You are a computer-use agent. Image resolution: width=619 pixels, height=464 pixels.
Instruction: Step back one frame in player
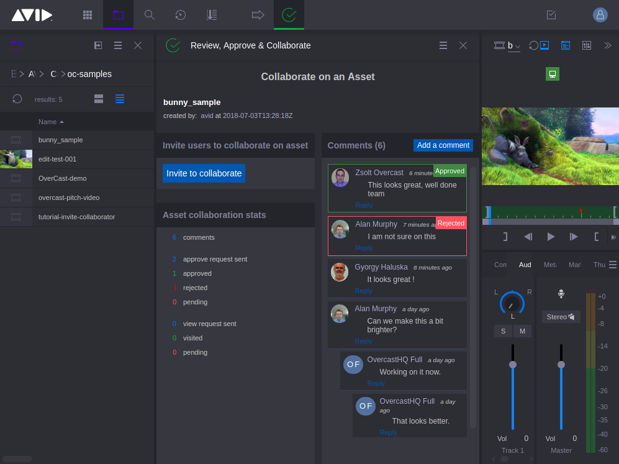[528, 237]
